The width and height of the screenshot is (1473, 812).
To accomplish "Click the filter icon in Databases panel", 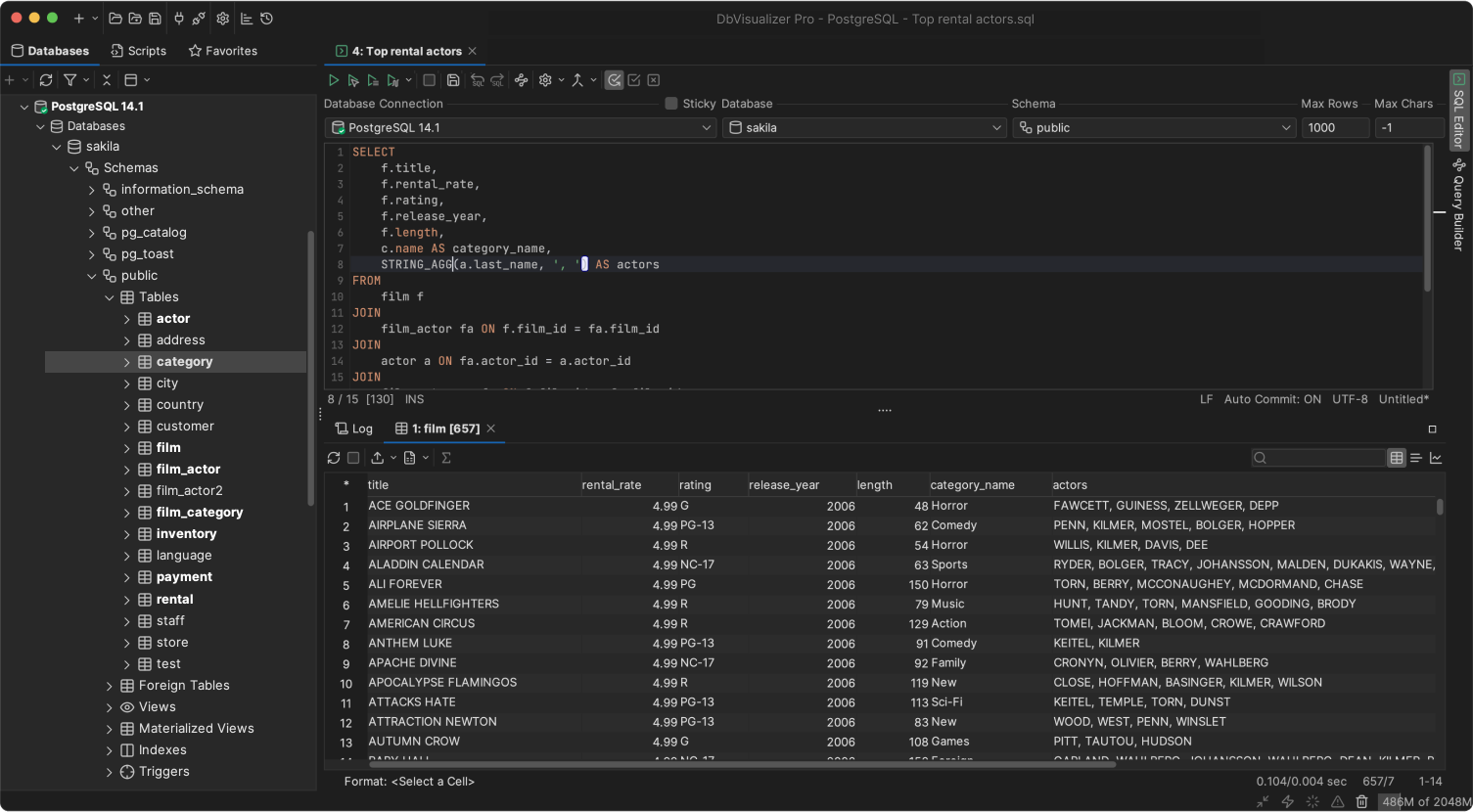I will (70, 80).
